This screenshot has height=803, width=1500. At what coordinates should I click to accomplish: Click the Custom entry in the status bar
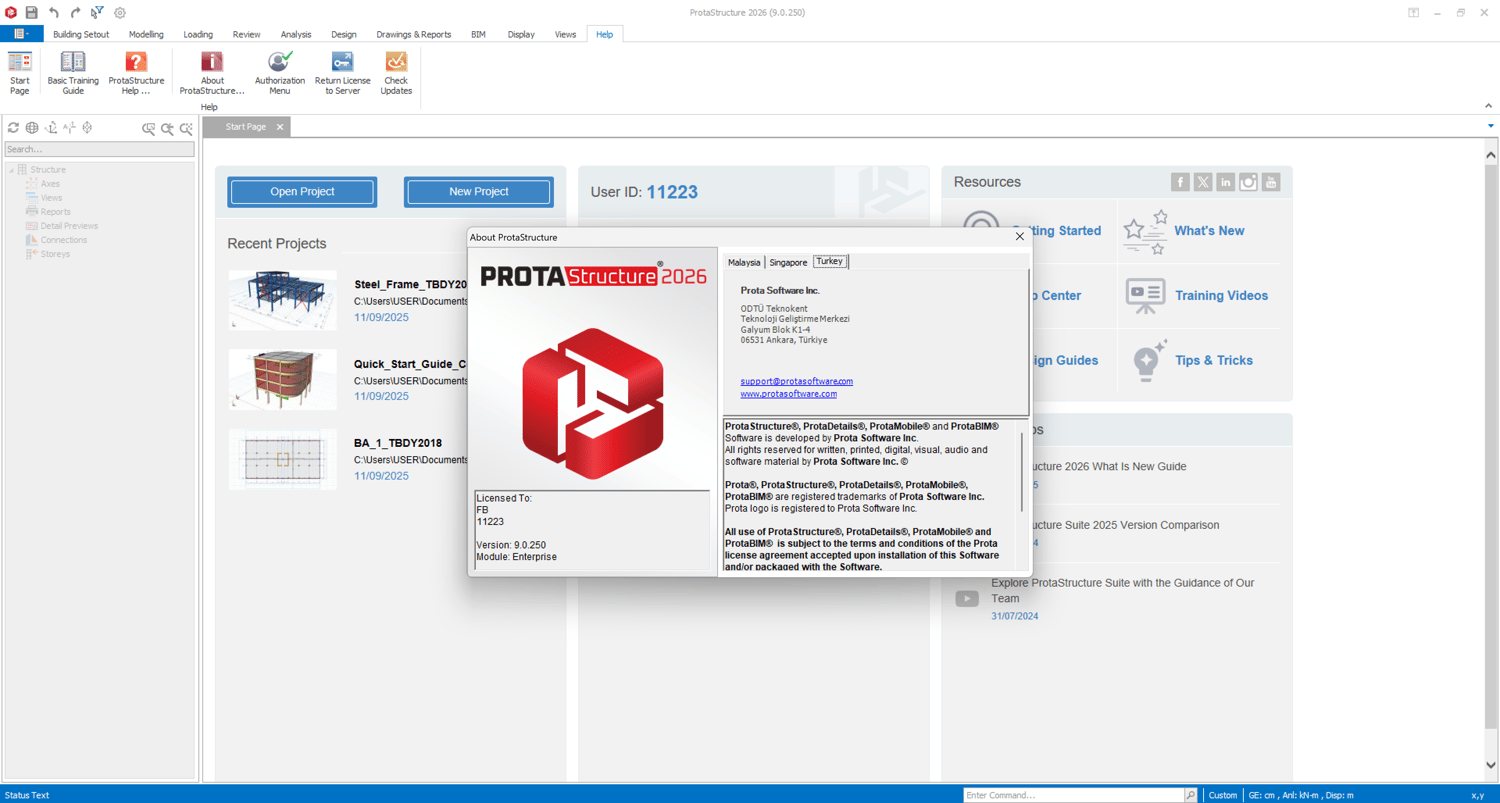tap(1222, 795)
